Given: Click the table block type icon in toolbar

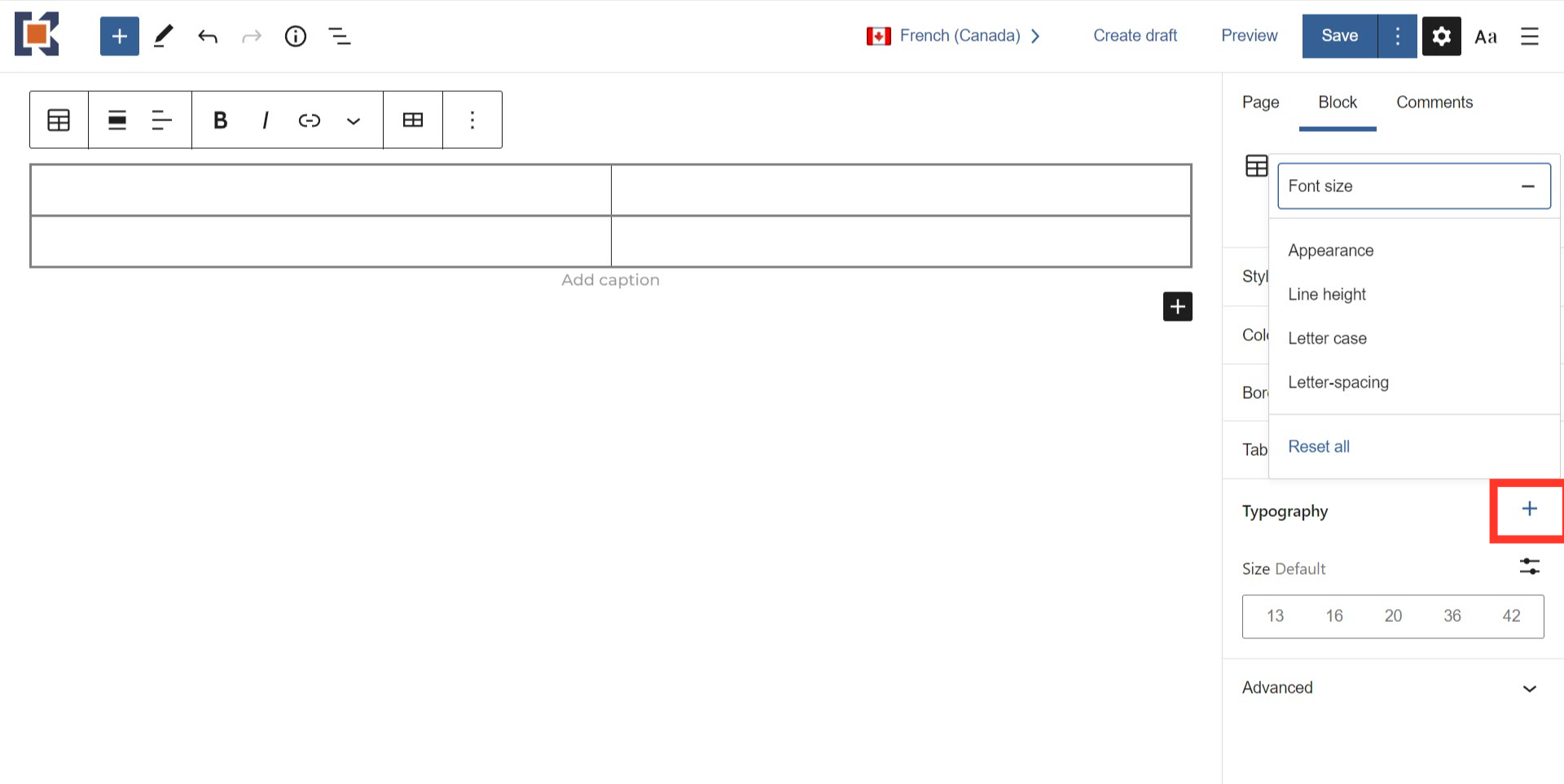Looking at the screenshot, I should 59,120.
